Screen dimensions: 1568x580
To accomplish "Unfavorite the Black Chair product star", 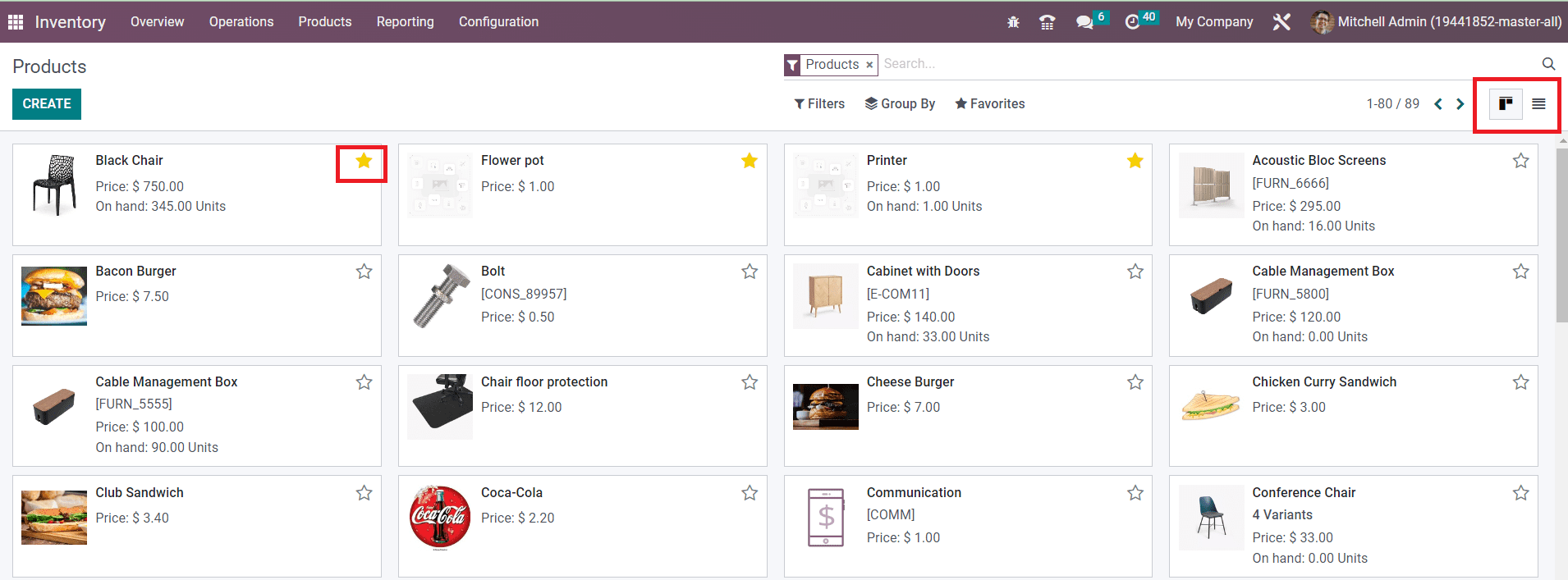I will click(364, 161).
